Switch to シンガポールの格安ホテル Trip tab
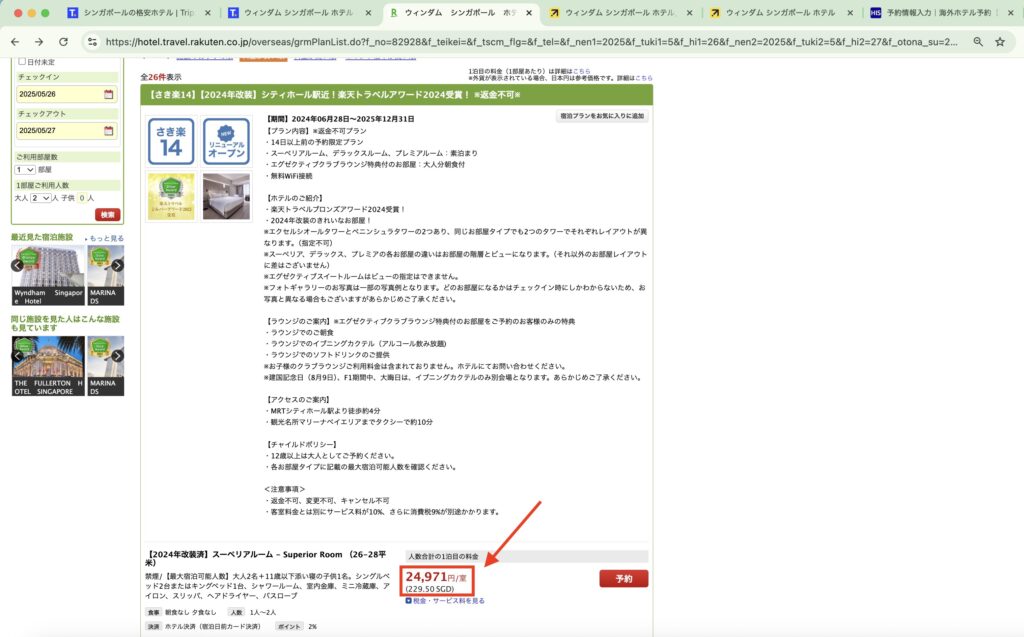Image resolution: width=1024 pixels, height=637 pixels. (x=138, y=12)
